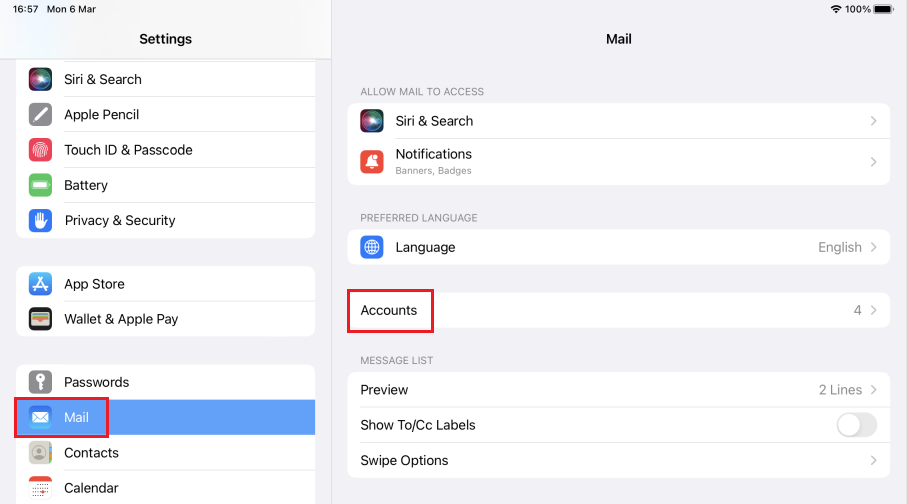
Task: Tap the Apple Pencil icon
Action: pyautogui.click(x=40, y=114)
